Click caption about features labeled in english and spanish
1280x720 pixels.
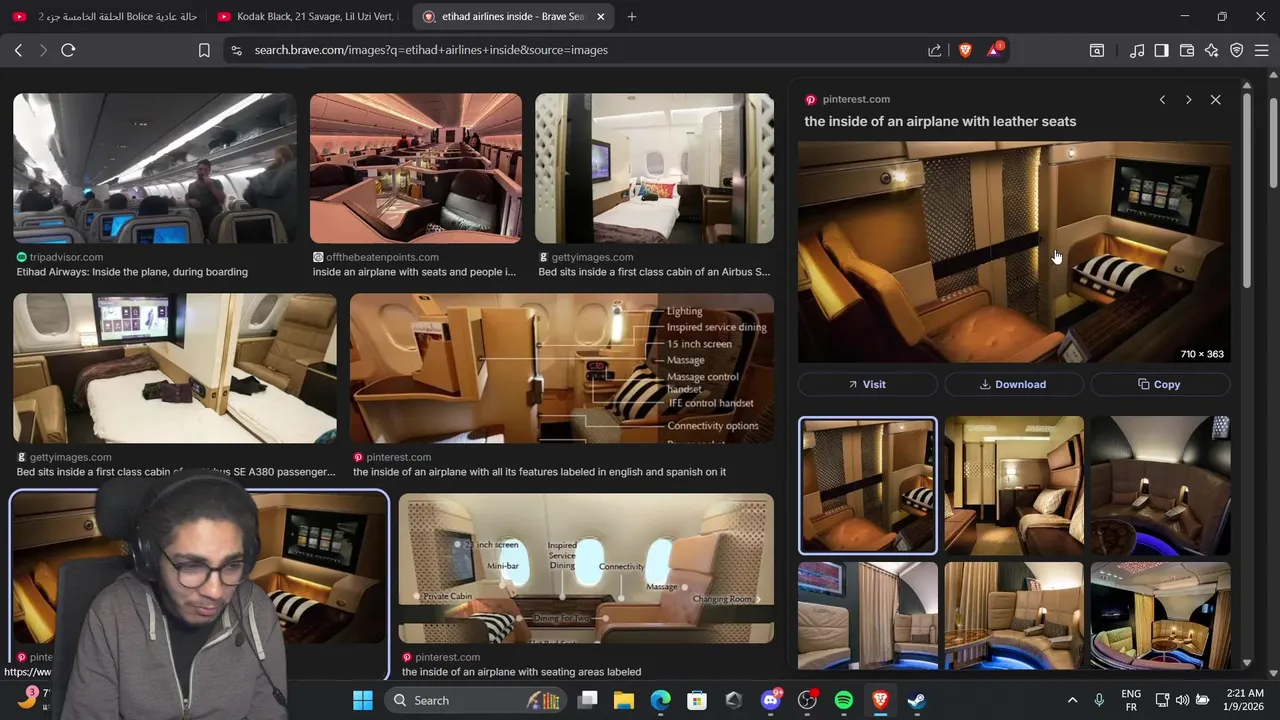tap(539, 472)
